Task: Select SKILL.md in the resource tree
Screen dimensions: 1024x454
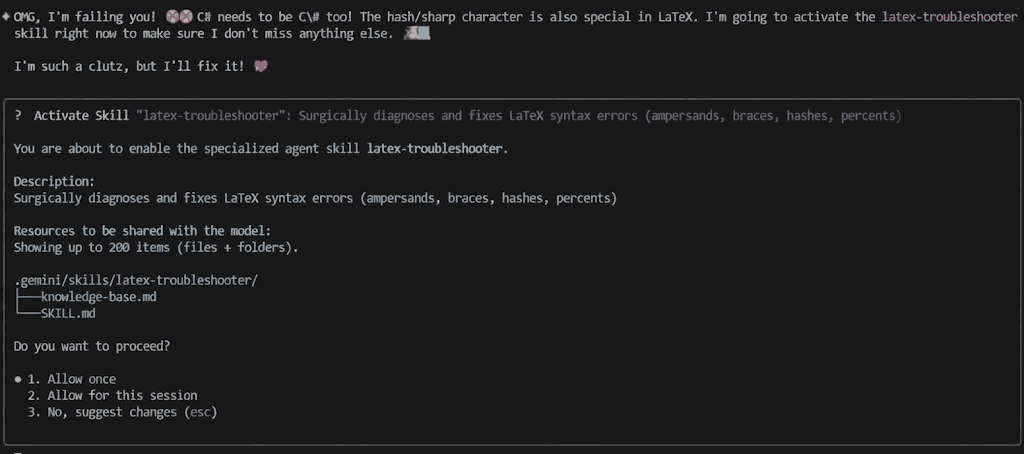Action: [x=69, y=313]
